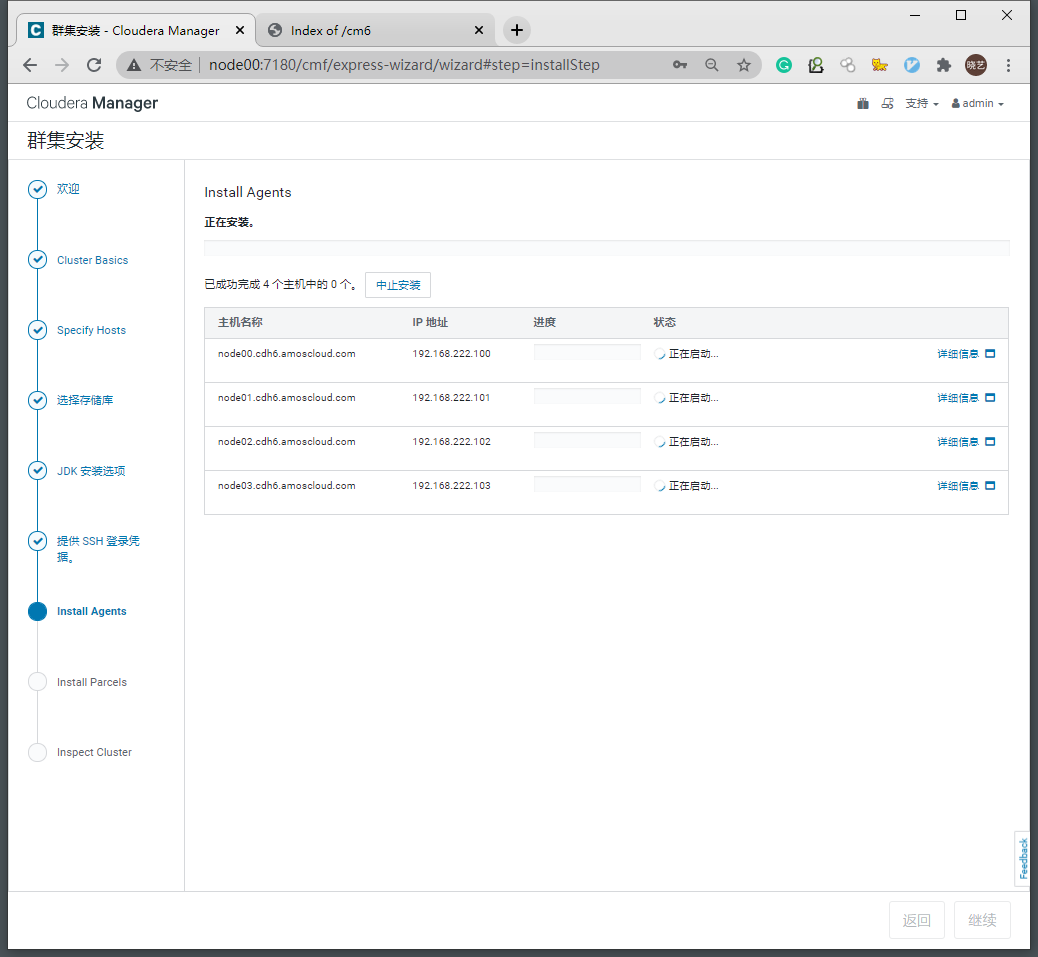Open the parcels gift-box icon in header
Viewport: 1038px width, 957px height.
tap(863, 103)
